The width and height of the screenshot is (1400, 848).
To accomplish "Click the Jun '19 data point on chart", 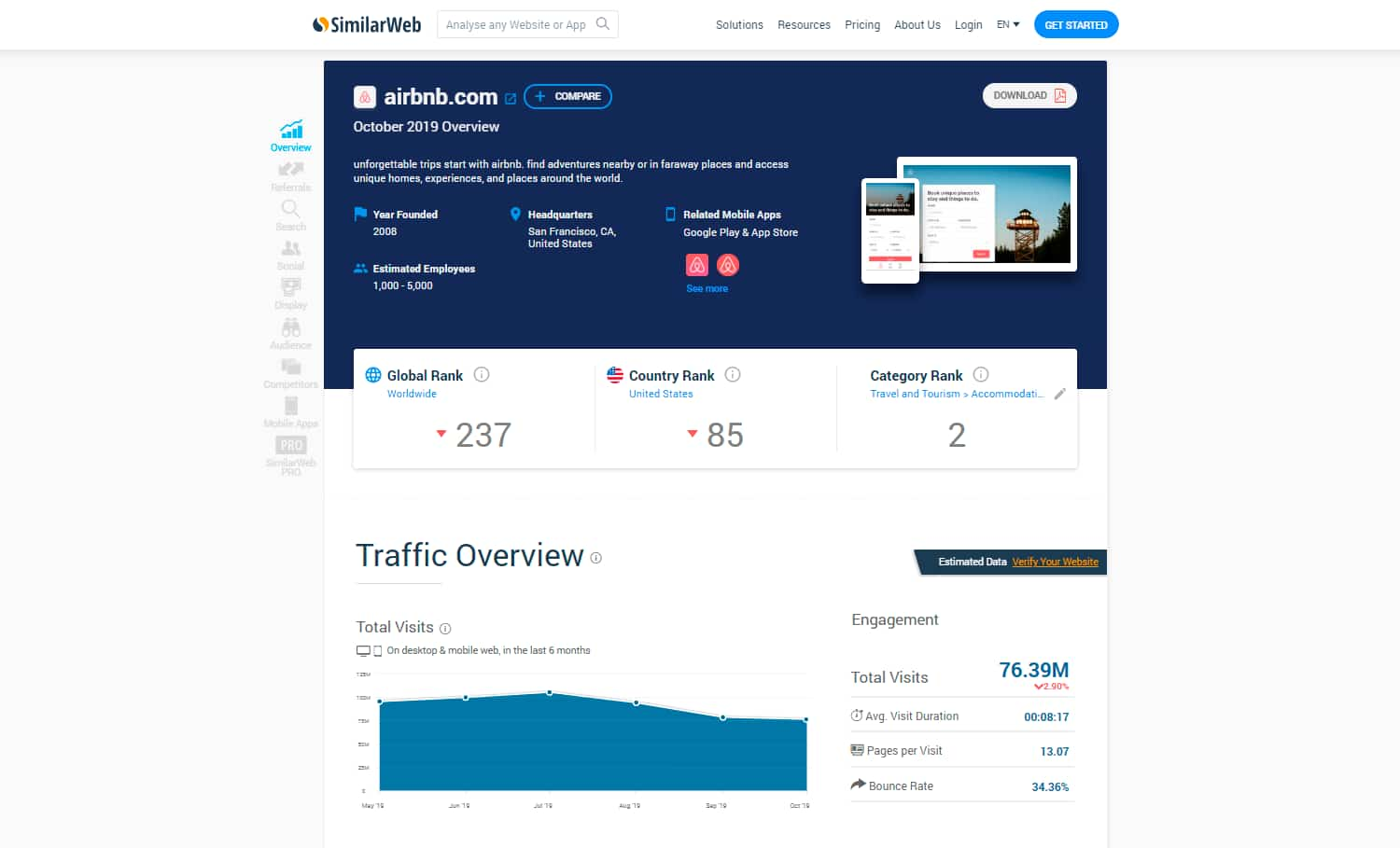I will pos(466,697).
